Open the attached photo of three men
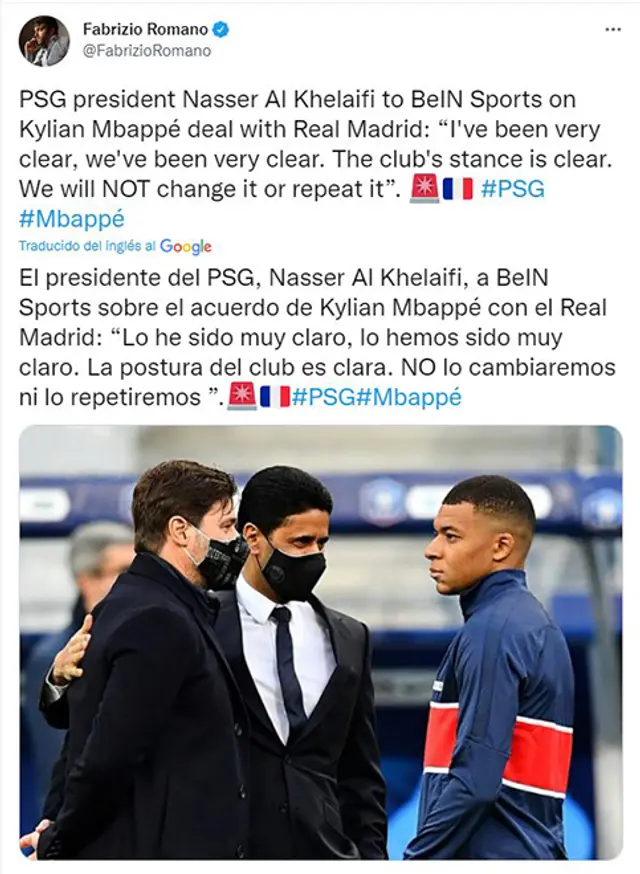Image resolution: width=640 pixels, height=874 pixels. [x=321, y=643]
